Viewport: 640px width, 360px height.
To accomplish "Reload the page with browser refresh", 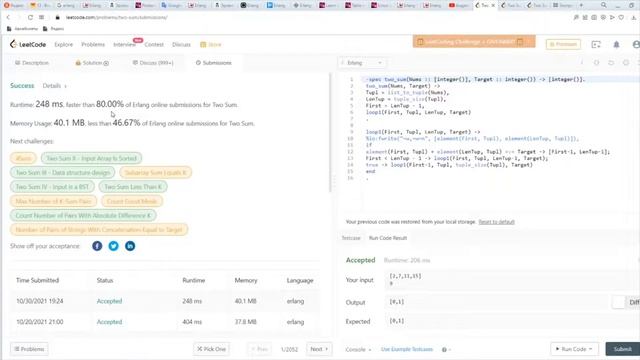I will (30, 18).
